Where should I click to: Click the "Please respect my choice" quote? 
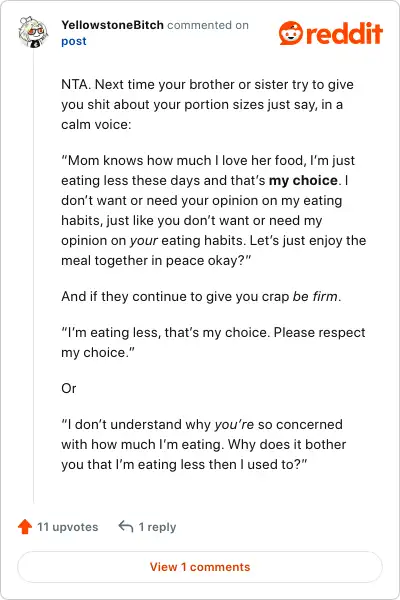pyautogui.click(x=213, y=342)
